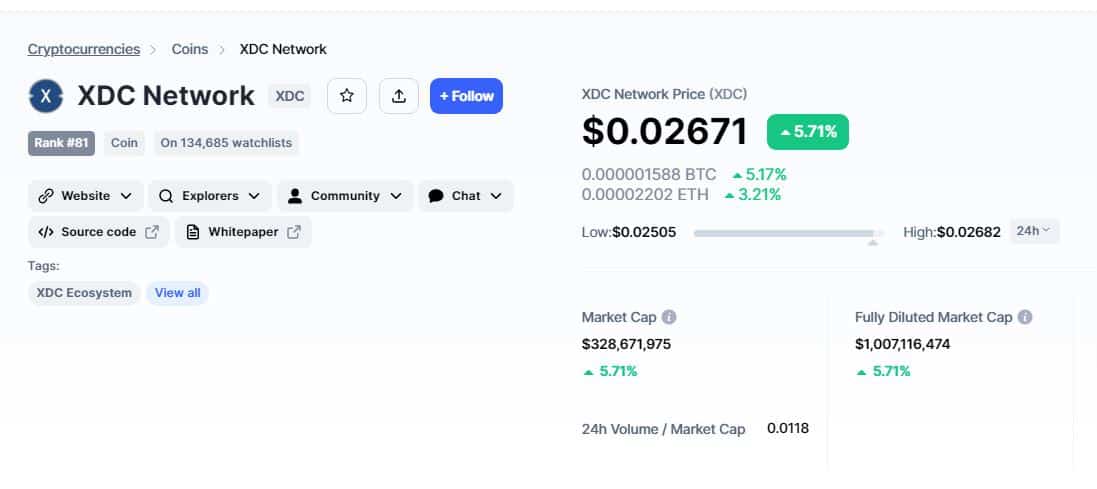
Task: Change the 24h timeframe selector
Action: click(x=1034, y=231)
